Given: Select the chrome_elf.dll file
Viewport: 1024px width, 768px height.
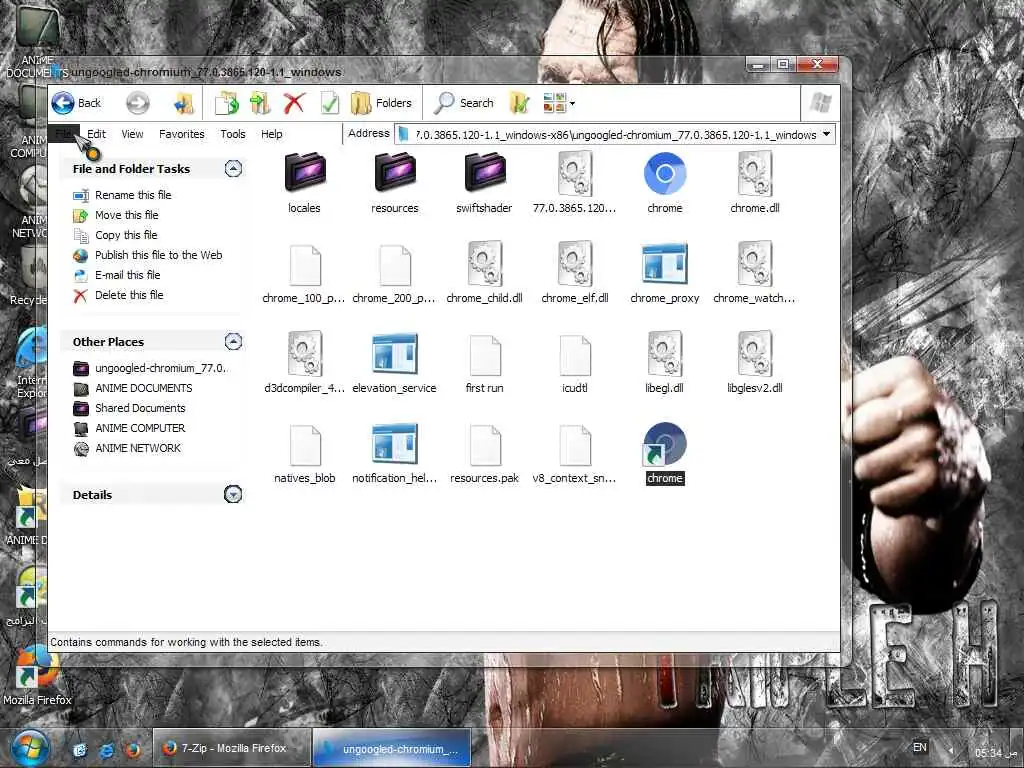Looking at the screenshot, I should click(x=575, y=273).
